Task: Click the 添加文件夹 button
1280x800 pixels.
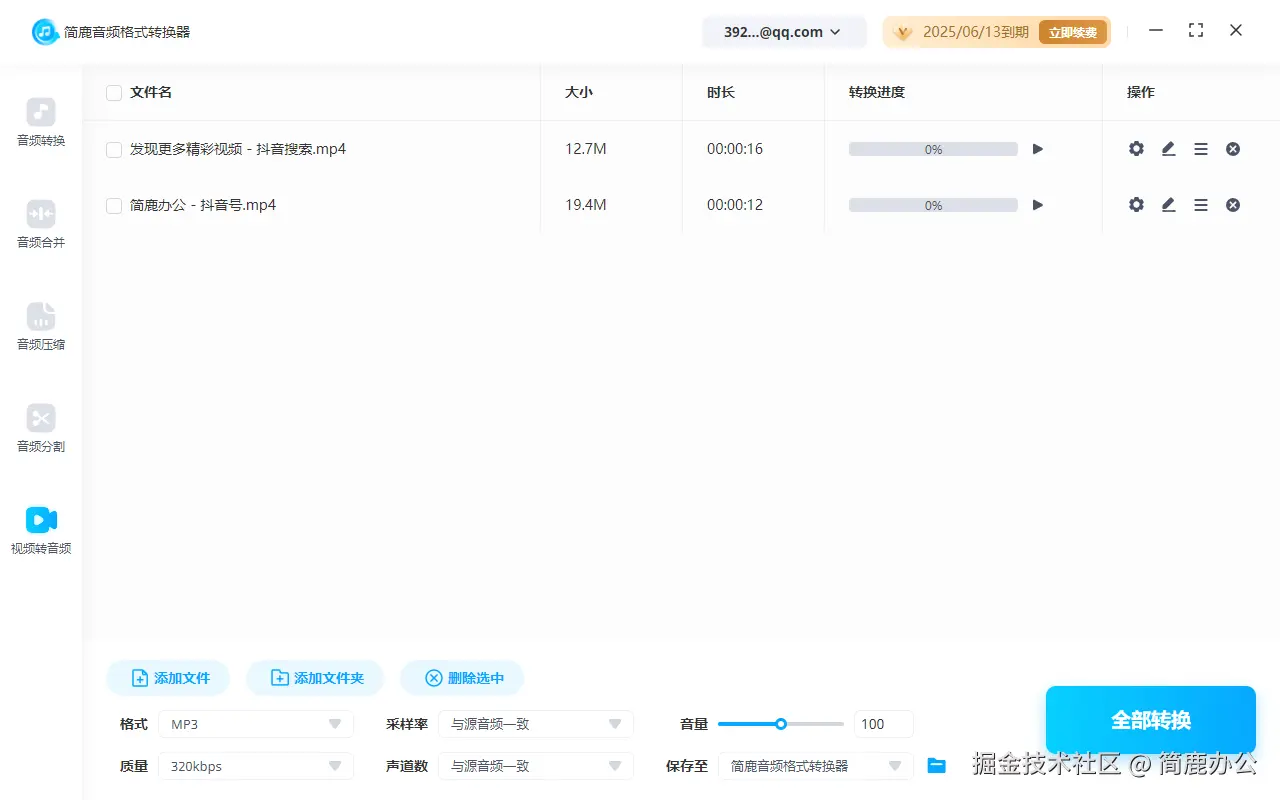Action: click(315, 678)
